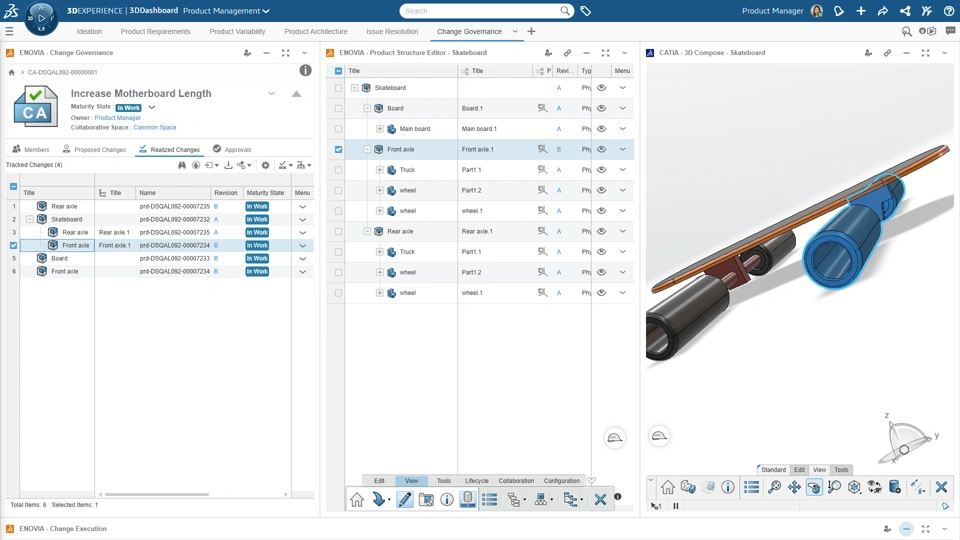
Task: Select Lifecycle tab in Structure Editor toolbar
Action: [476, 481]
